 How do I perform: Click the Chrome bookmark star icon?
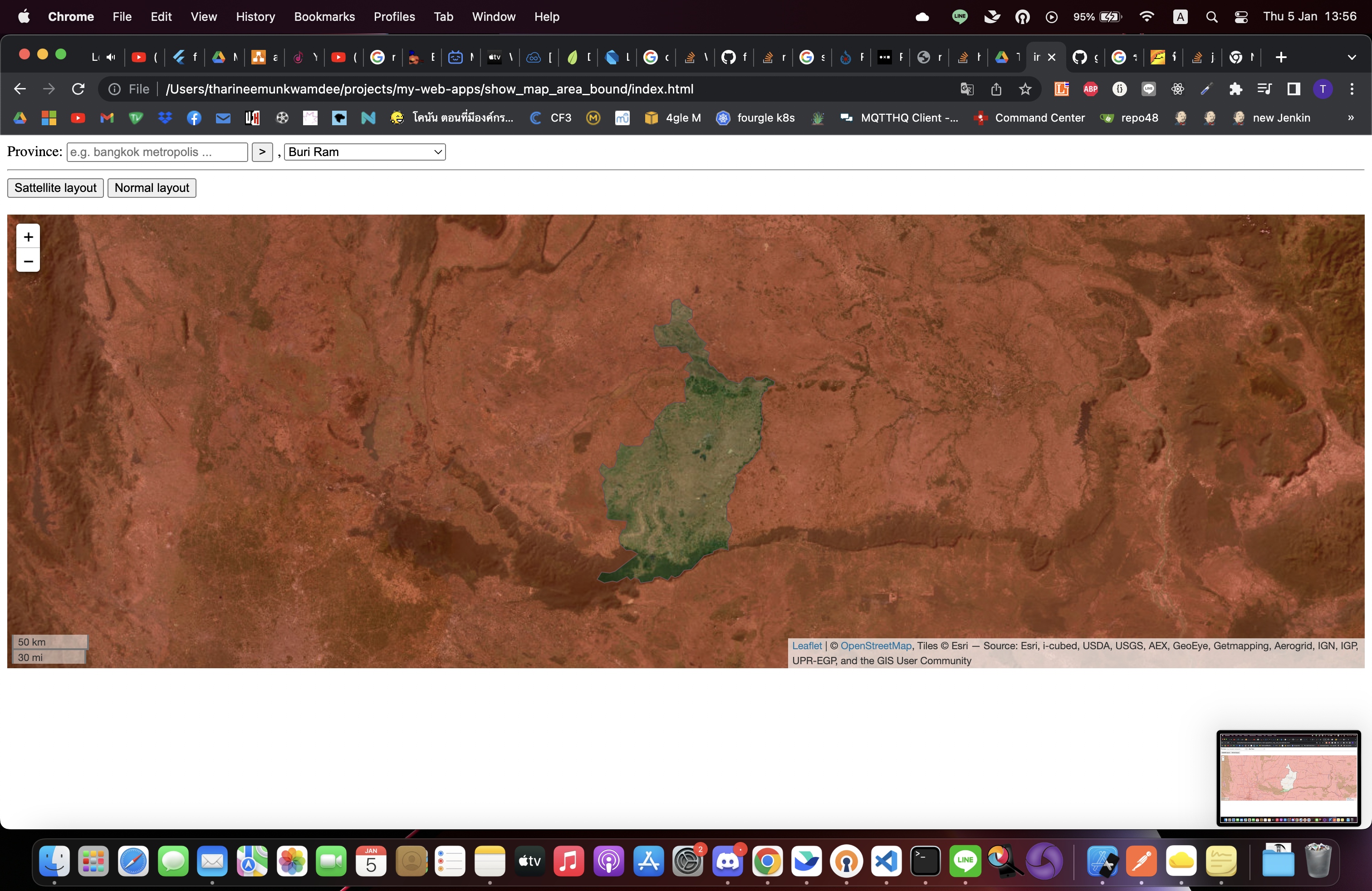coord(1025,89)
